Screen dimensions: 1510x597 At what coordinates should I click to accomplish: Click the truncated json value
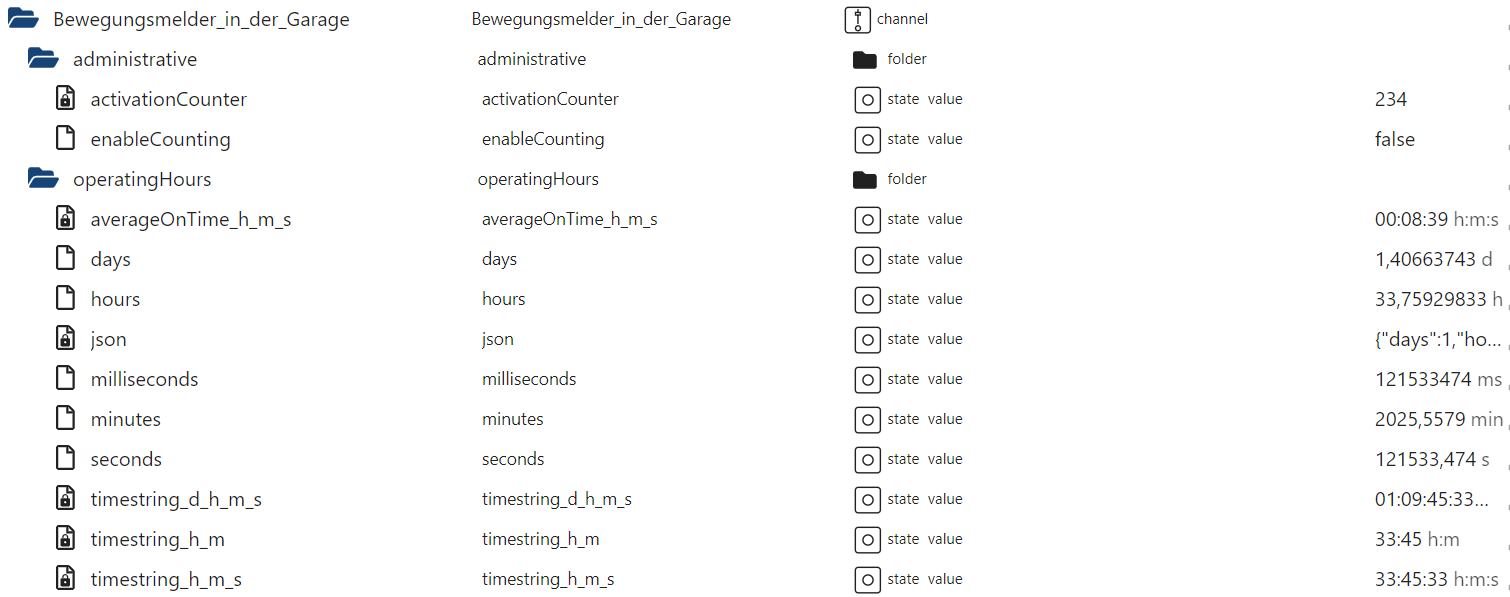[1438, 339]
